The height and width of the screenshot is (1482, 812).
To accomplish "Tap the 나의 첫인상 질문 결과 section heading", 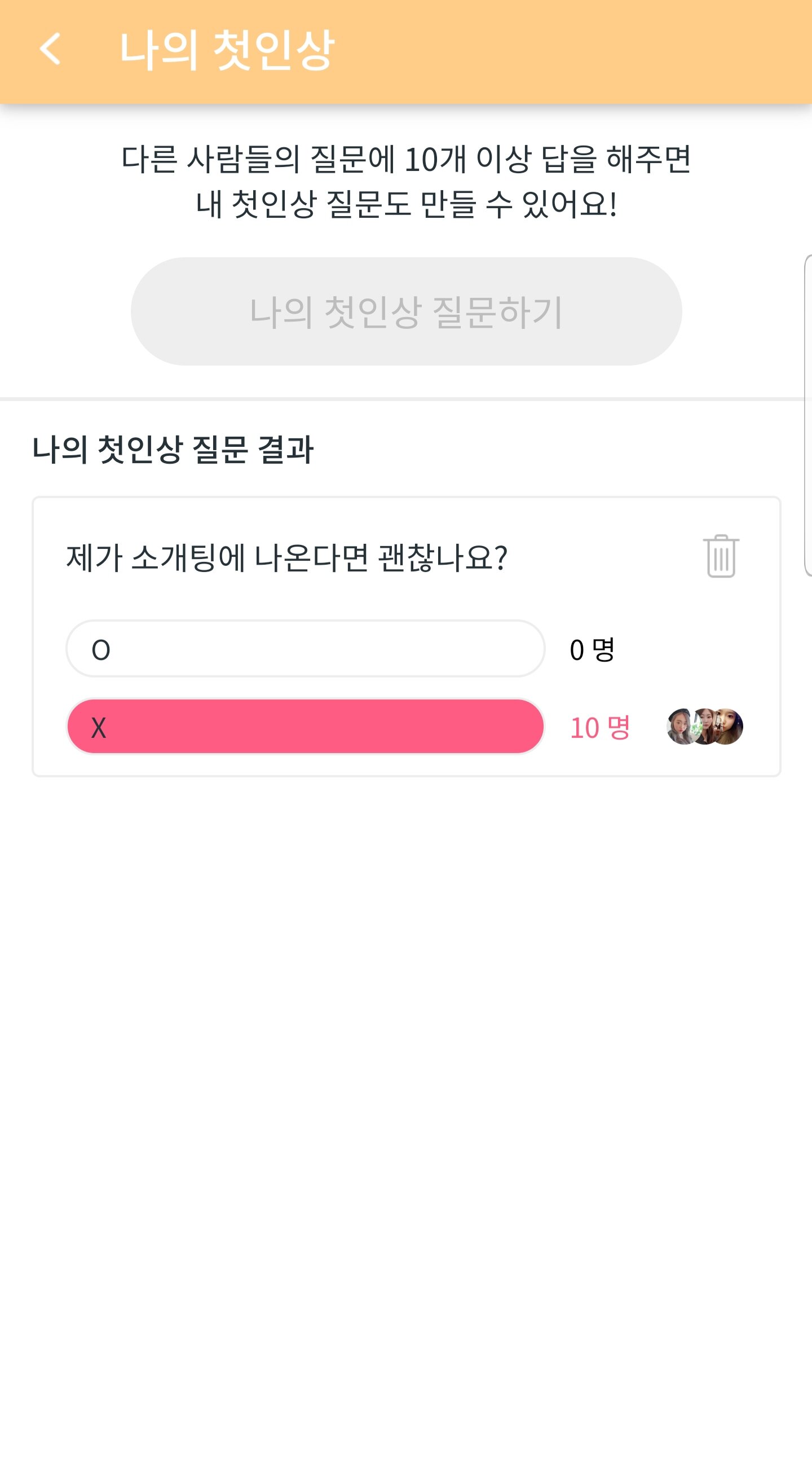I will [173, 449].
